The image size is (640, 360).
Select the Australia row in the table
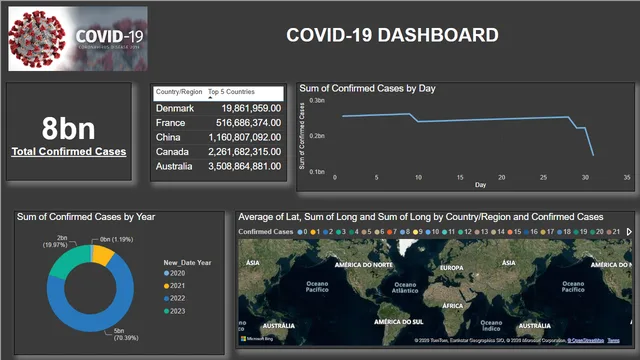coord(218,167)
